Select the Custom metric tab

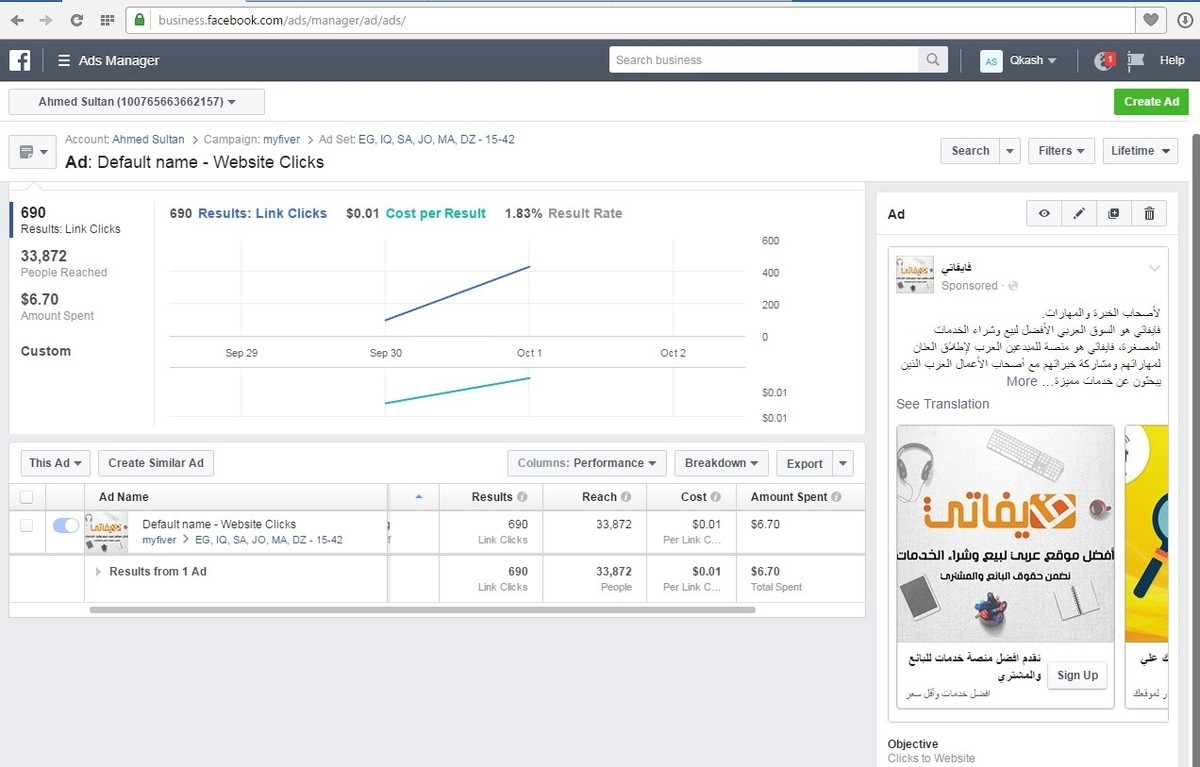coord(46,351)
